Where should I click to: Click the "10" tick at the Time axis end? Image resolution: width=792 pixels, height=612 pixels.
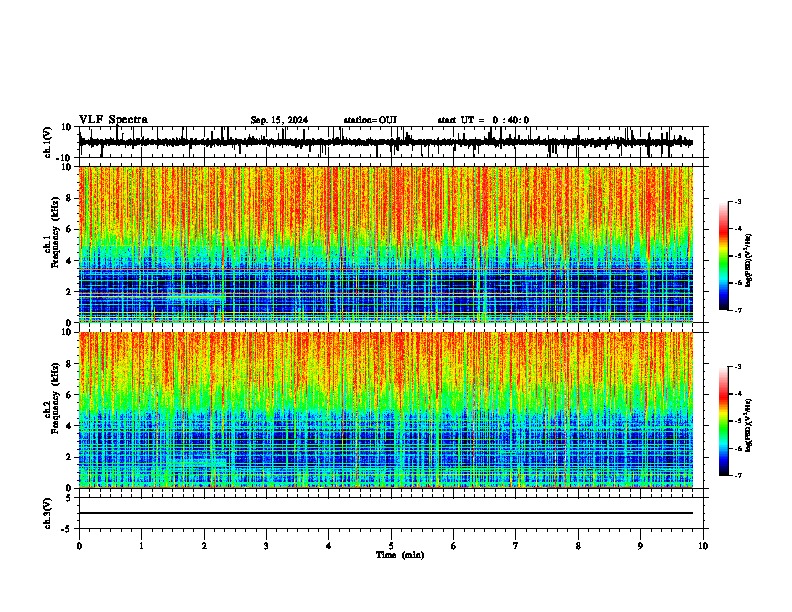(x=703, y=546)
